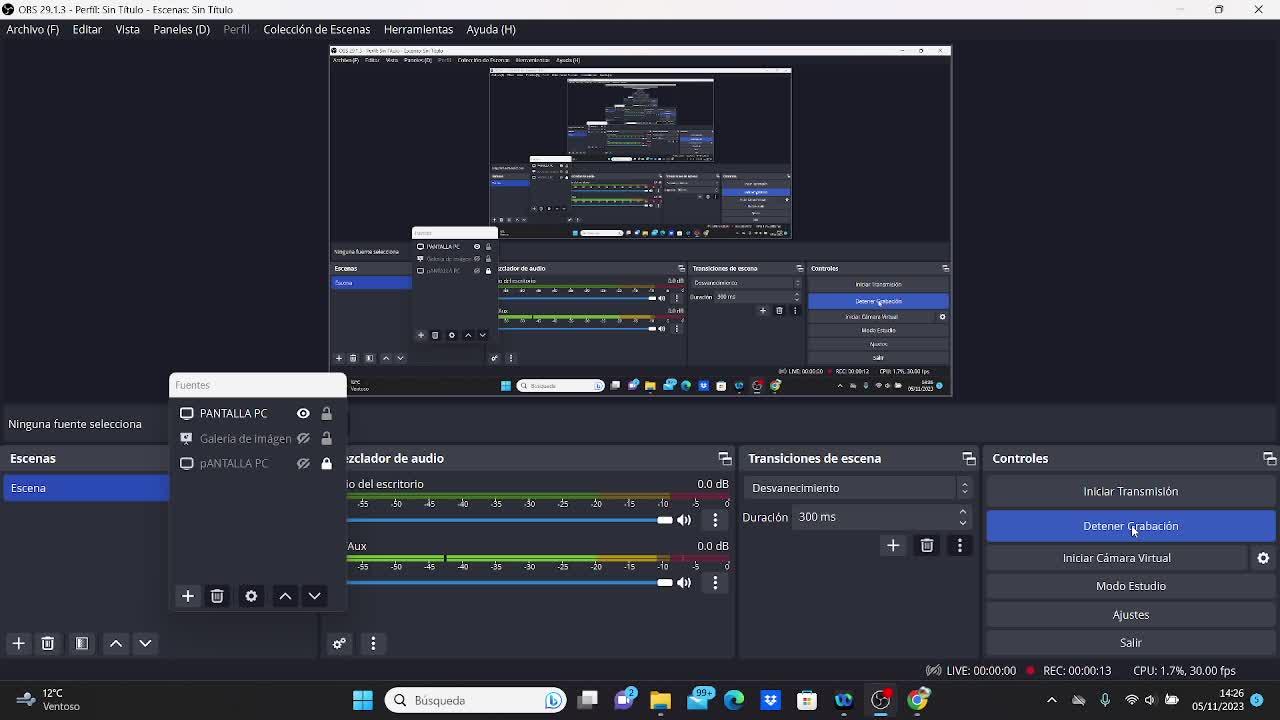
Task: Show the pANTALLA PC source
Action: (303, 463)
